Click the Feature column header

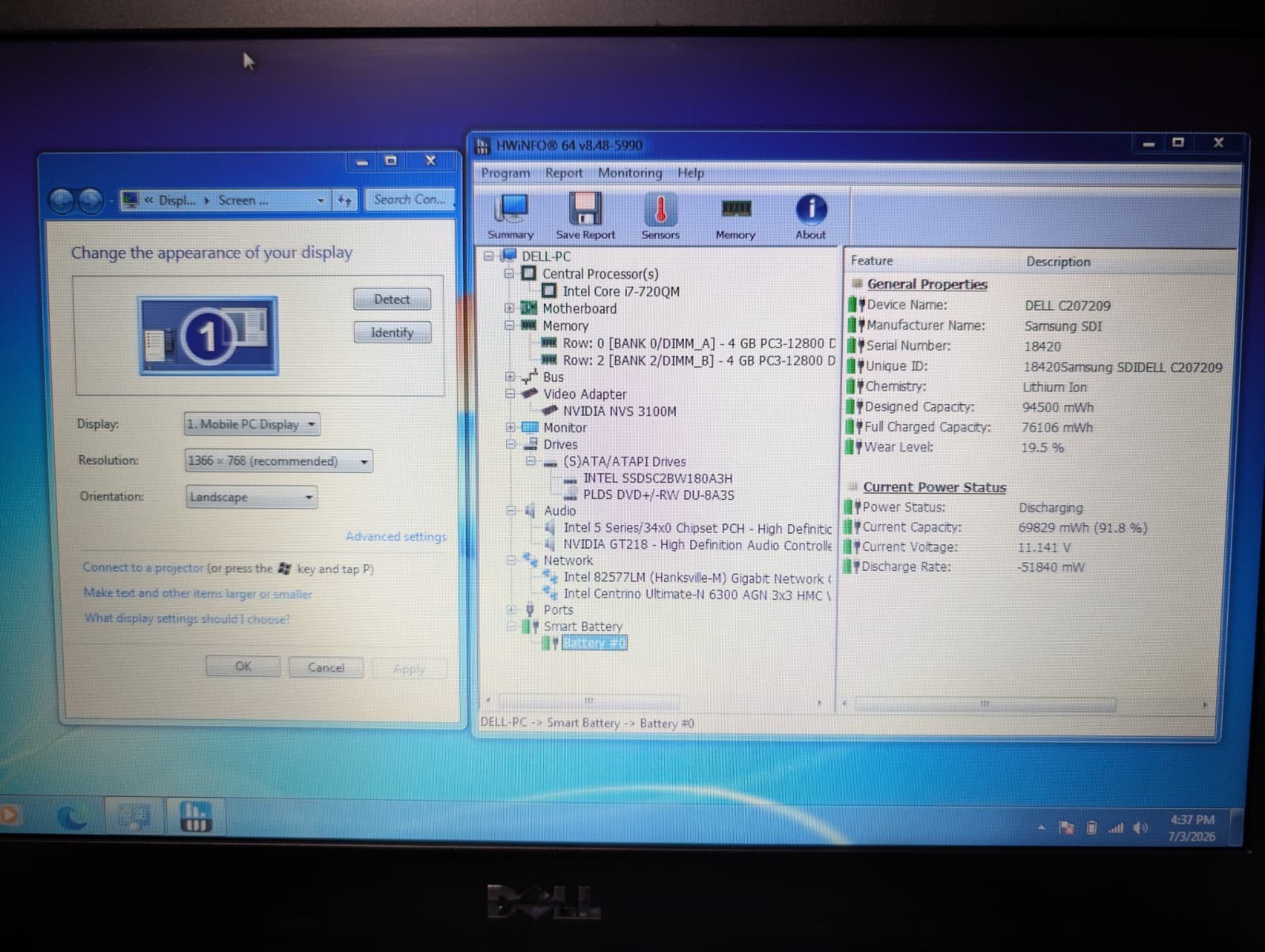point(871,260)
